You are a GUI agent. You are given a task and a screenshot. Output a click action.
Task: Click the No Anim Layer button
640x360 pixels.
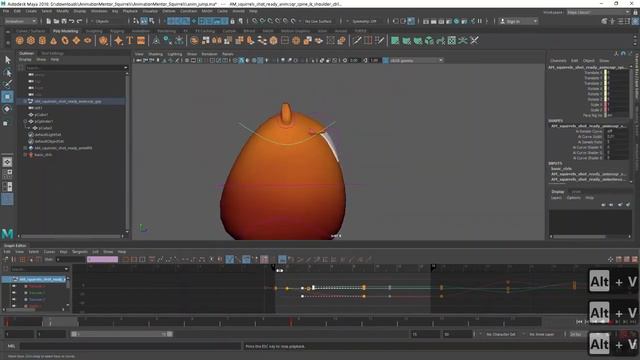pyautogui.click(x=542, y=334)
